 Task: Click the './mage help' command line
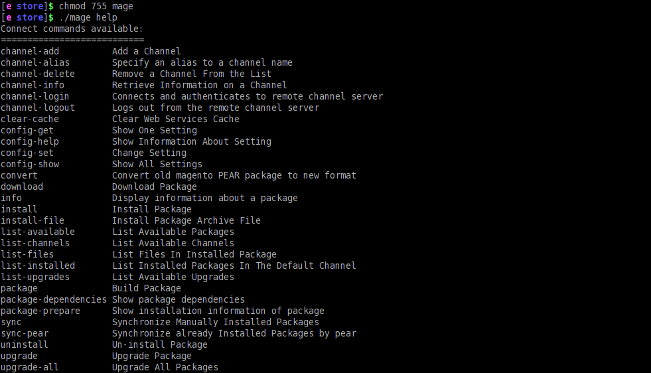click(88, 17)
